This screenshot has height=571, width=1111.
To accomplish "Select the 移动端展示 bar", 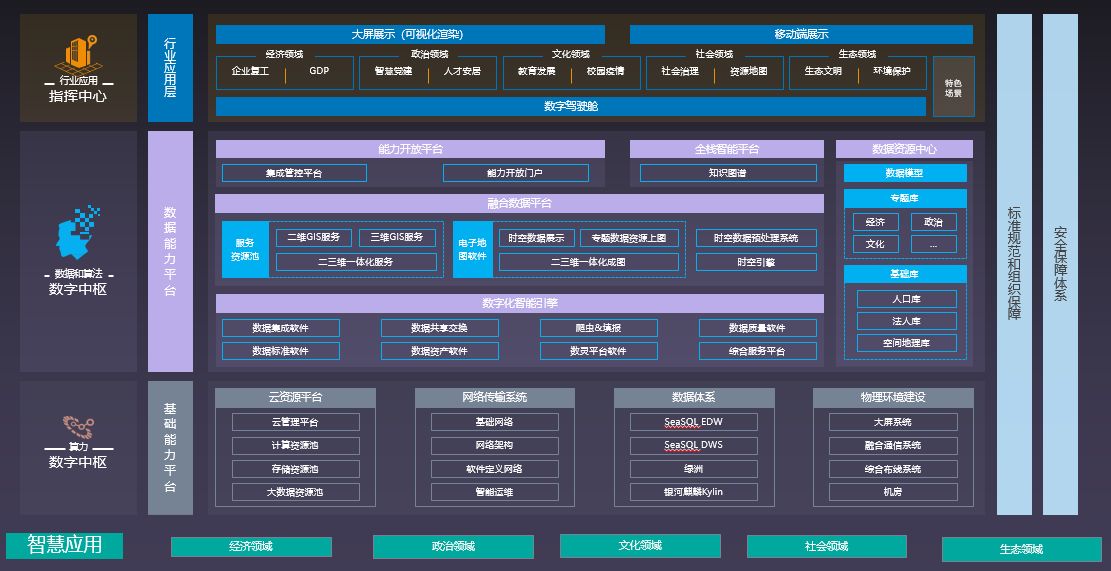I will [800, 35].
